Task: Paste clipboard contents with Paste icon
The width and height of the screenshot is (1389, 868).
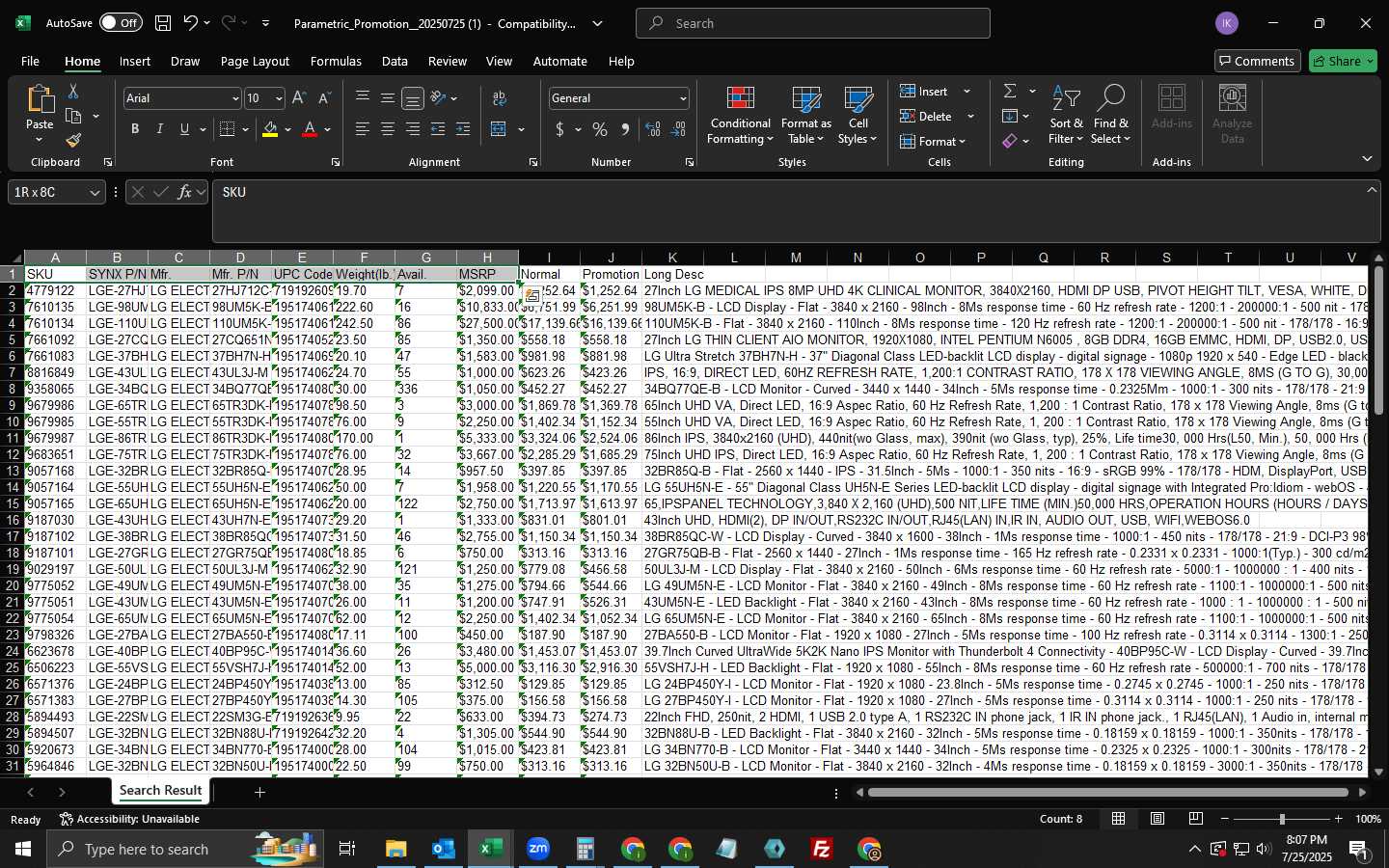Action: [40, 99]
